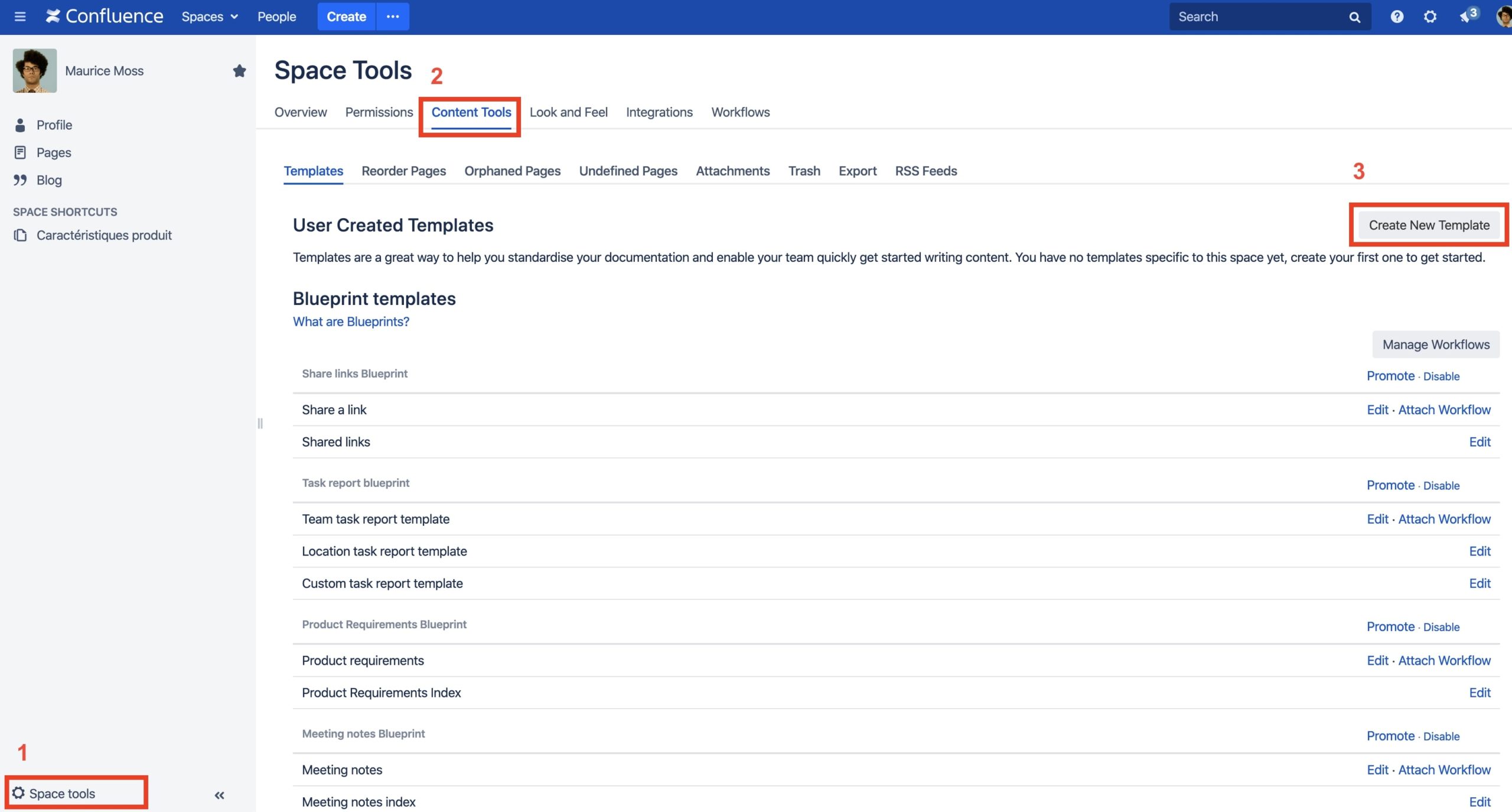The width and height of the screenshot is (1512, 812).
Task: Open the What are Blueprints? link
Action: click(x=351, y=321)
